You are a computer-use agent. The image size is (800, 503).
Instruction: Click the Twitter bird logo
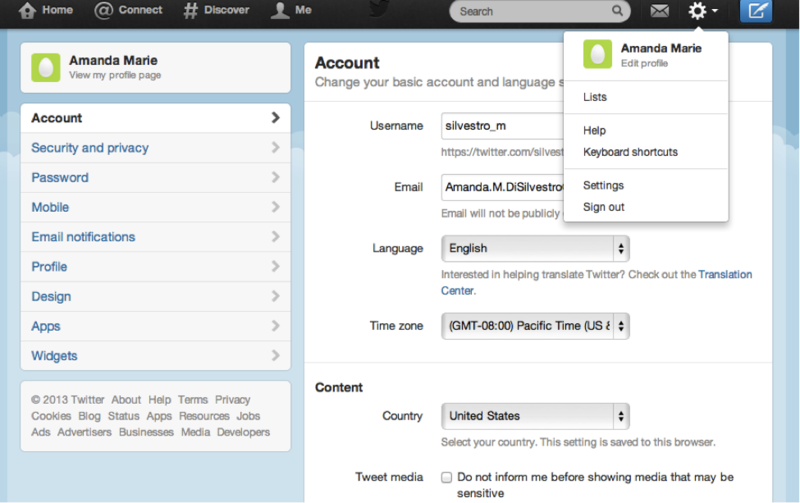[379, 9]
